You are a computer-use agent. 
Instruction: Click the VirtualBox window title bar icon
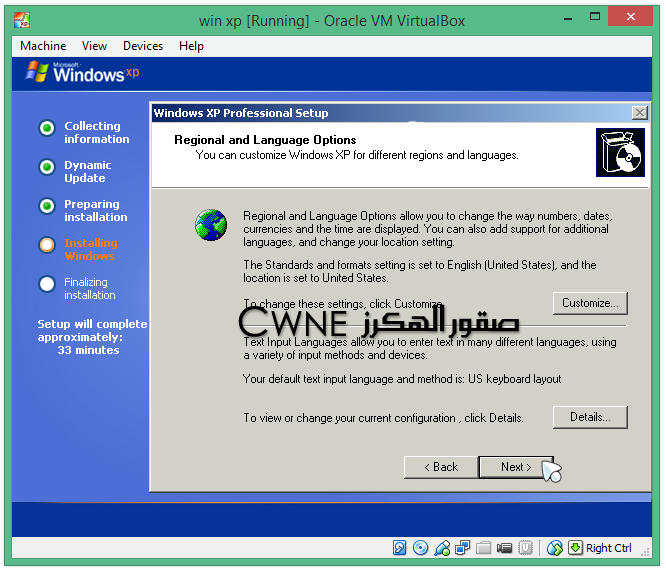click(x=22, y=20)
